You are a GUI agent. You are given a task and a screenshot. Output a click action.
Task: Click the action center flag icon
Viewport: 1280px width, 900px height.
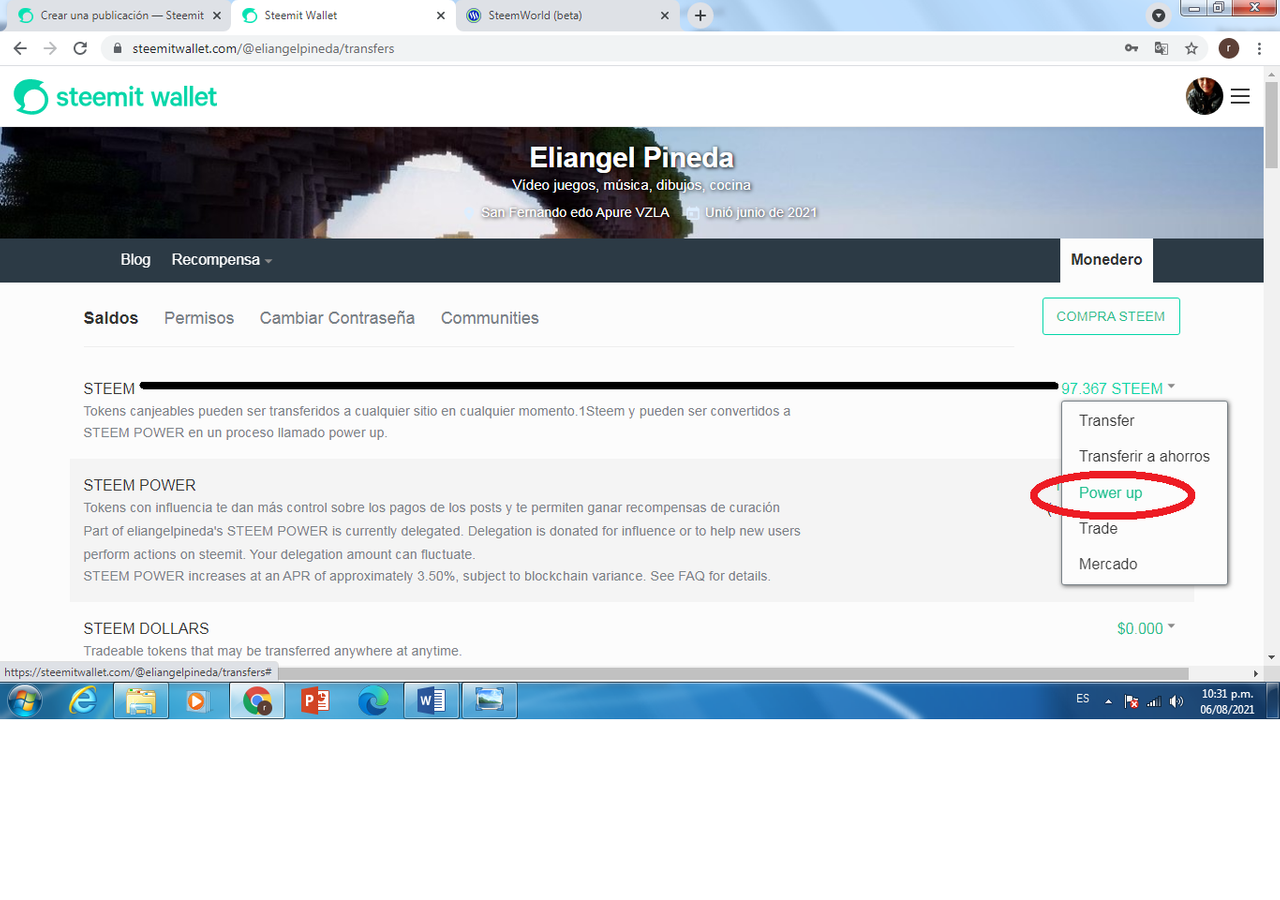1132,701
